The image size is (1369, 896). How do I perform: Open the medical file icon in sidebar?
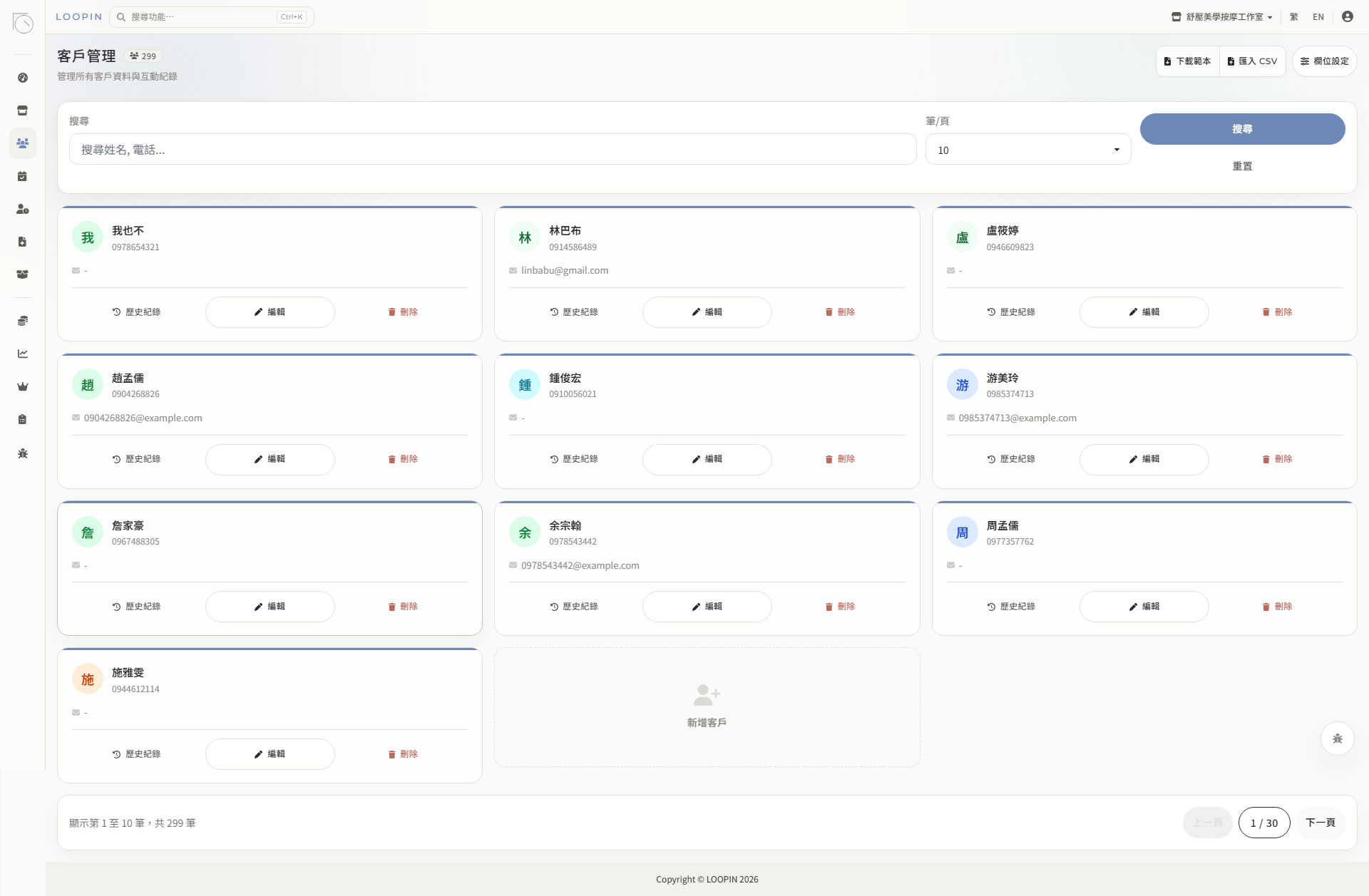[x=23, y=242]
